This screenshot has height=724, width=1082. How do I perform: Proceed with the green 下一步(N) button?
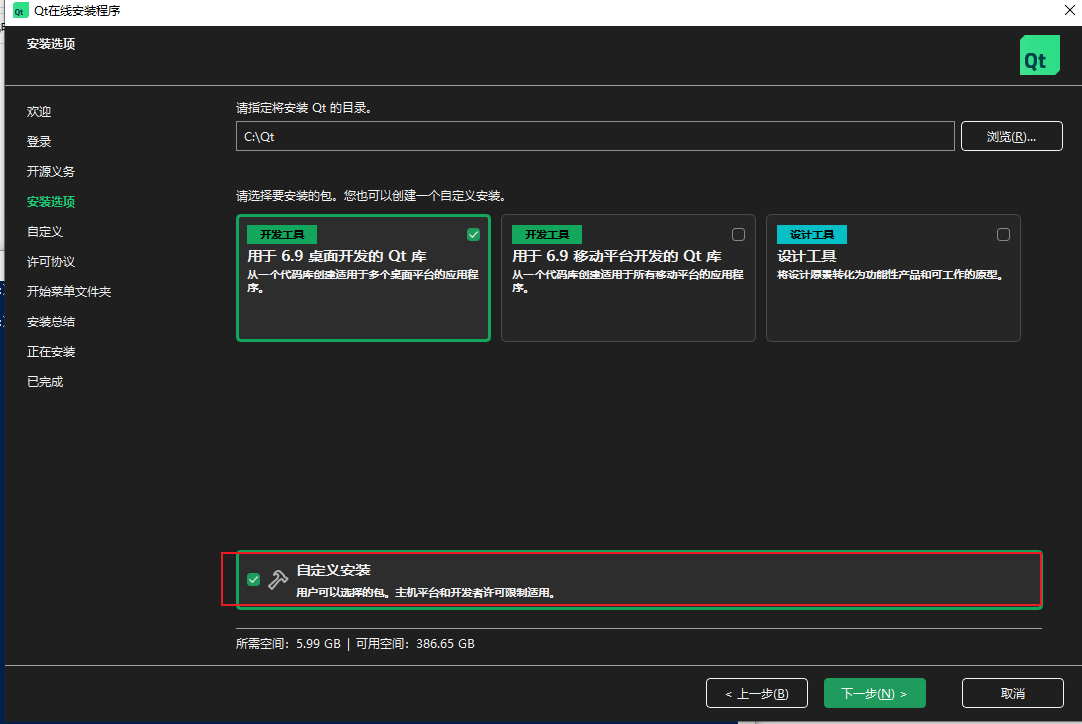click(x=874, y=693)
